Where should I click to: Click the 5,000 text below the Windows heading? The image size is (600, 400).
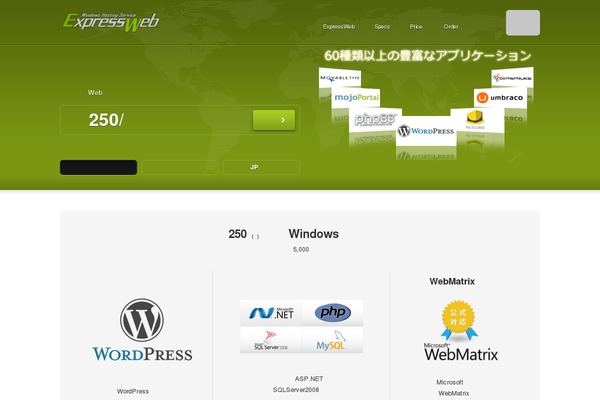tap(301, 249)
